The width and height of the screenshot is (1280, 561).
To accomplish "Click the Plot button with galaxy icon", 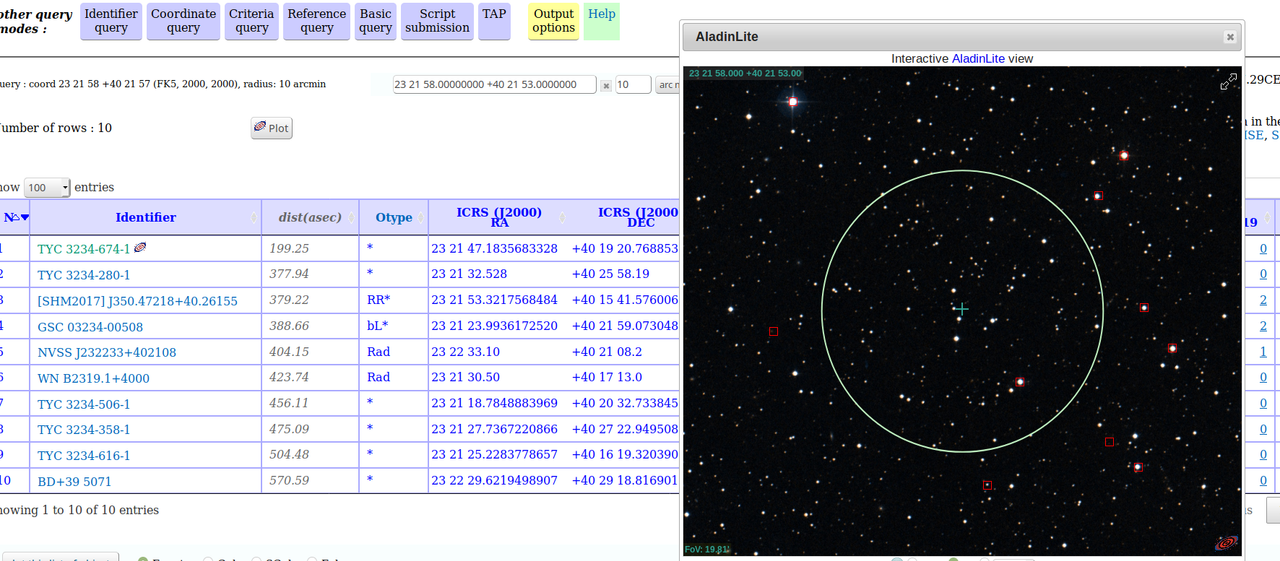I will [x=271, y=128].
